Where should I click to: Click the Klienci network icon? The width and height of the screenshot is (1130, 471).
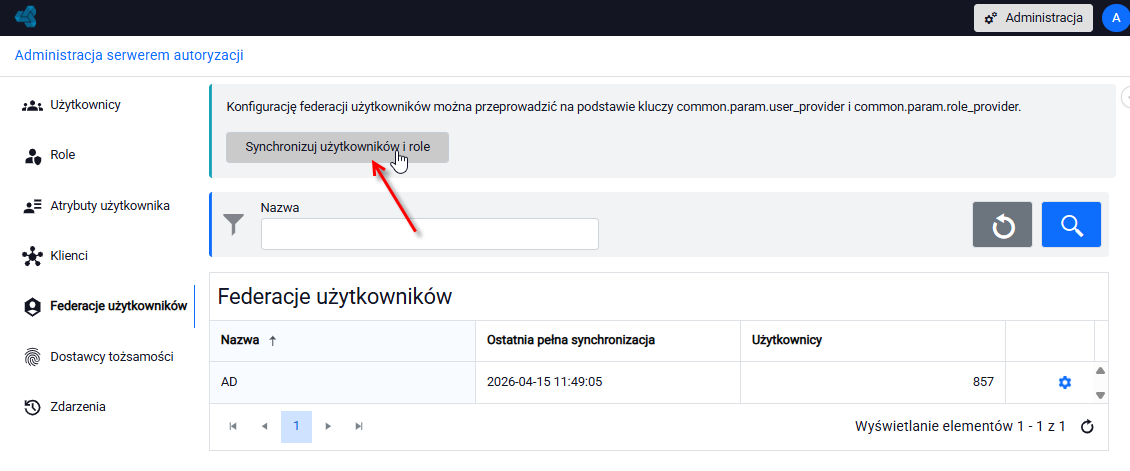(x=32, y=256)
